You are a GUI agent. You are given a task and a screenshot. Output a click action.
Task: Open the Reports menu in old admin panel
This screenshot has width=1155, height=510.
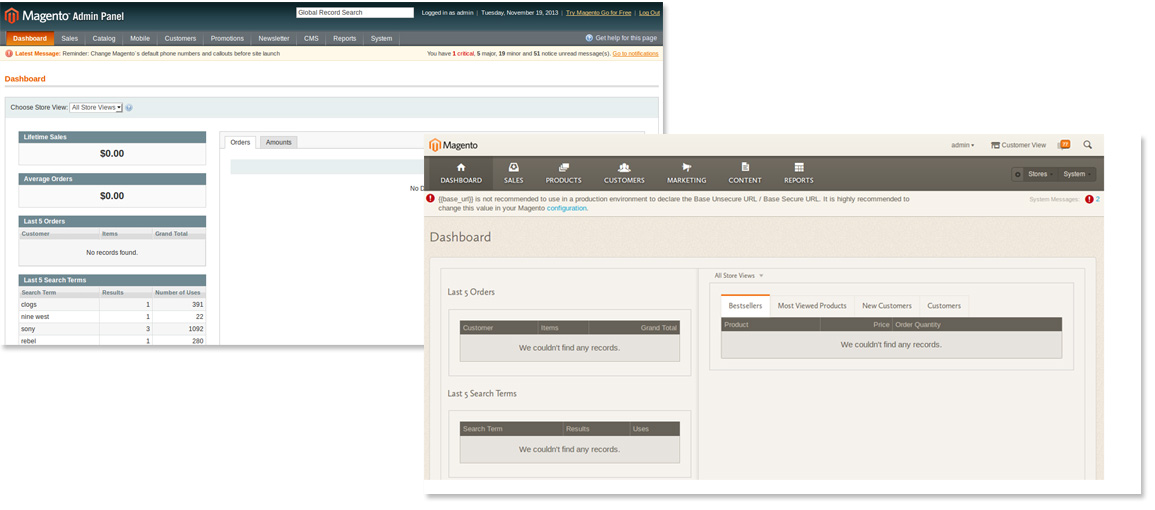click(345, 38)
